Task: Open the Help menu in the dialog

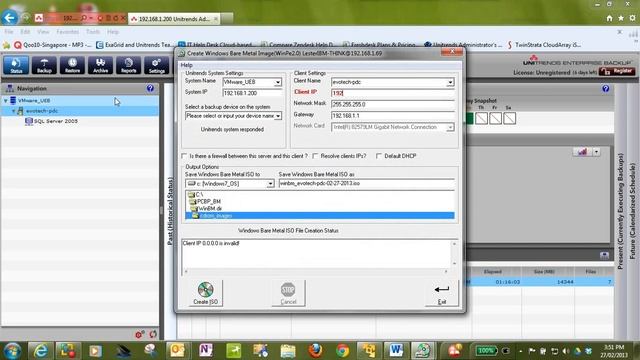Action: point(187,65)
